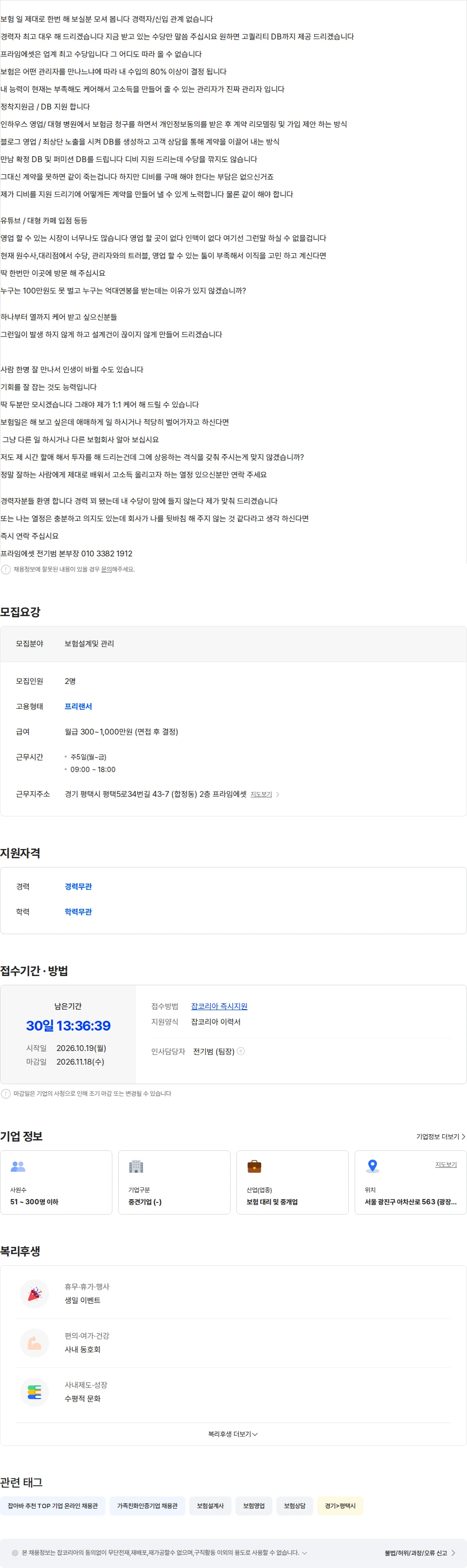Click the work hours 09:00 ~ 18:00
This screenshot has height=1568, width=467.
93,769
